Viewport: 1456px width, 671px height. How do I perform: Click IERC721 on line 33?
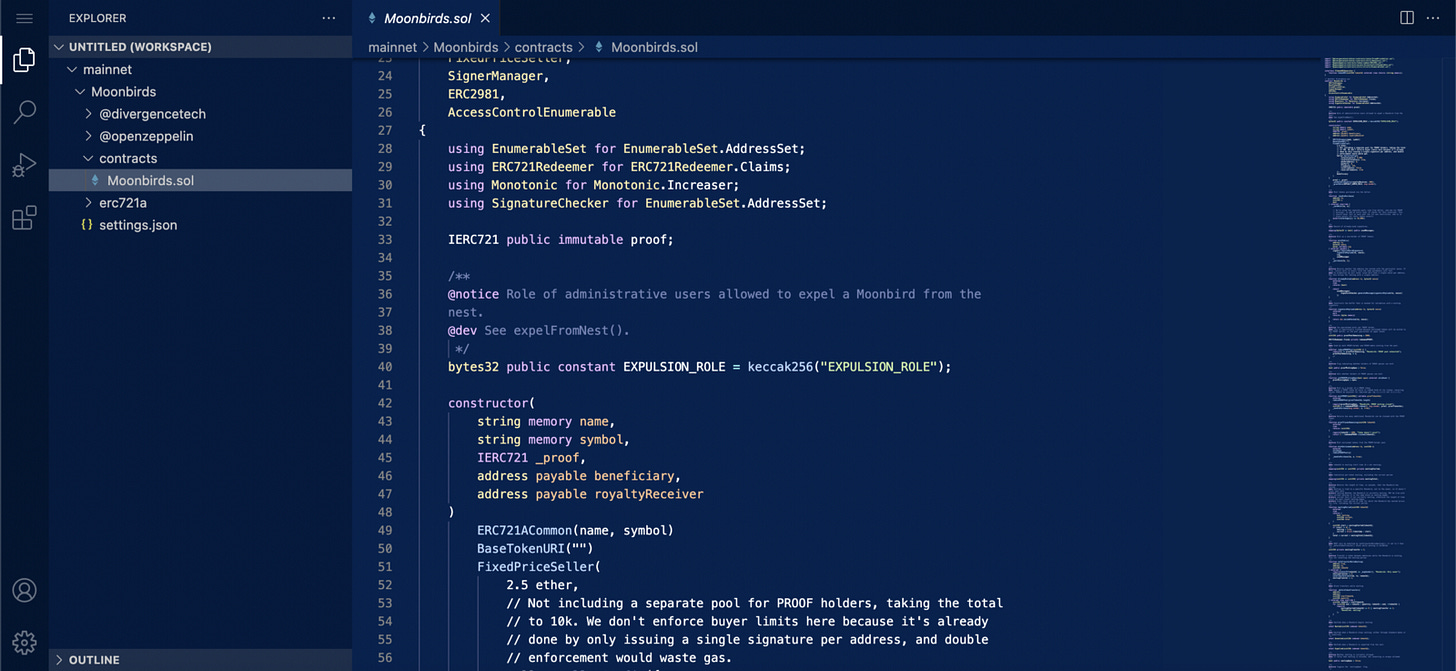click(473, 240)
